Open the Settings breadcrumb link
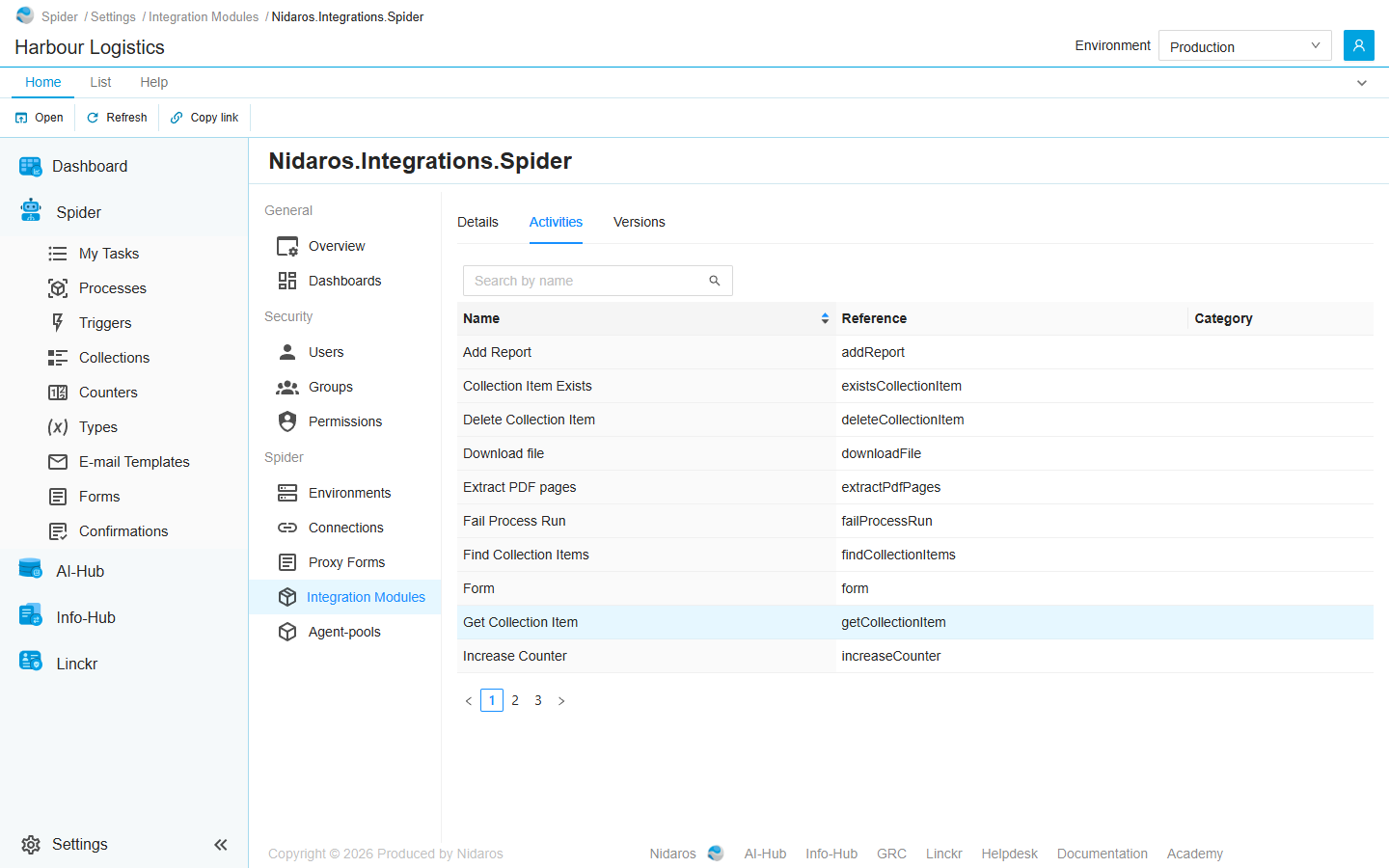 pos(113,16)
